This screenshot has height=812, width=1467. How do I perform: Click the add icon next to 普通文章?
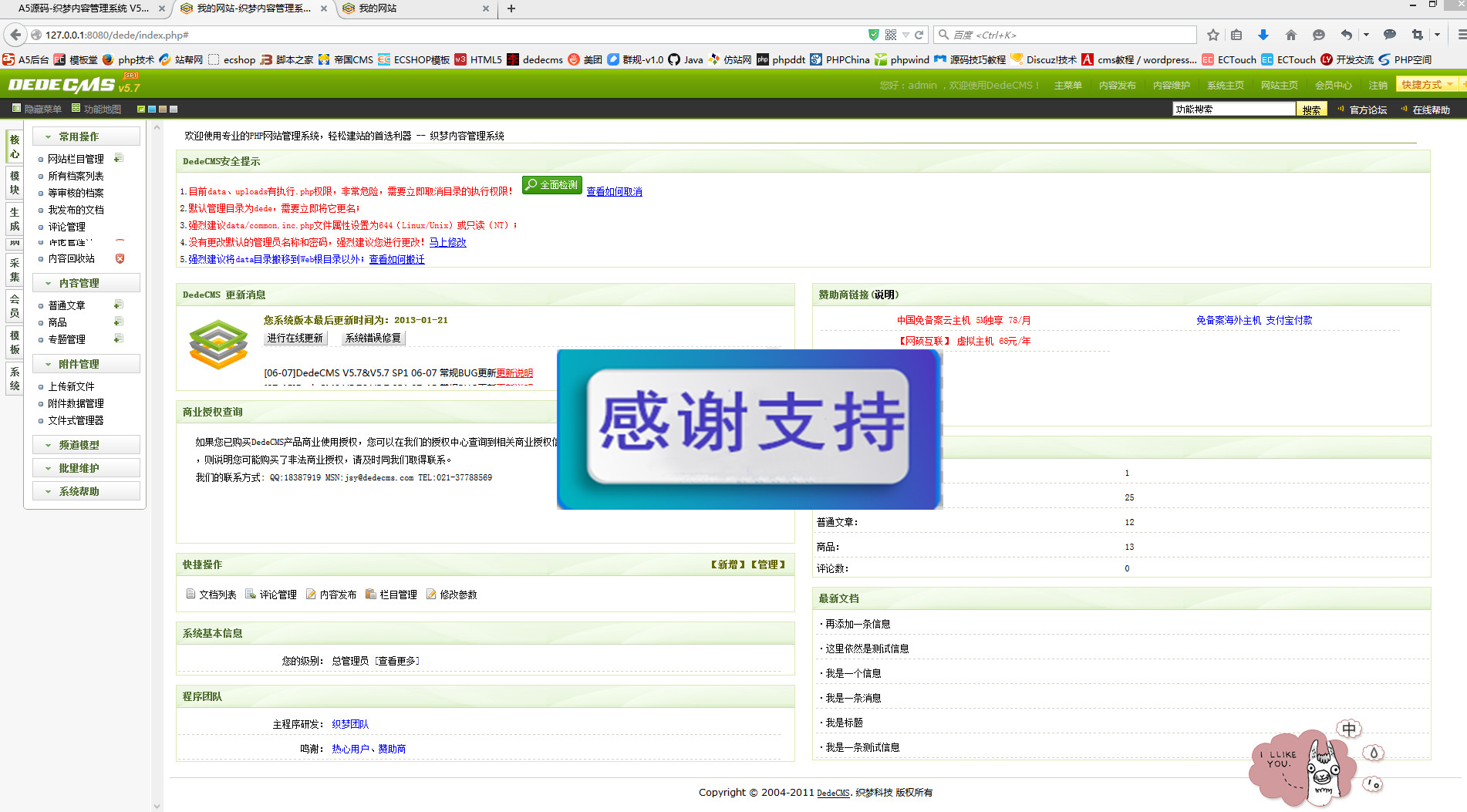[119, 305]
